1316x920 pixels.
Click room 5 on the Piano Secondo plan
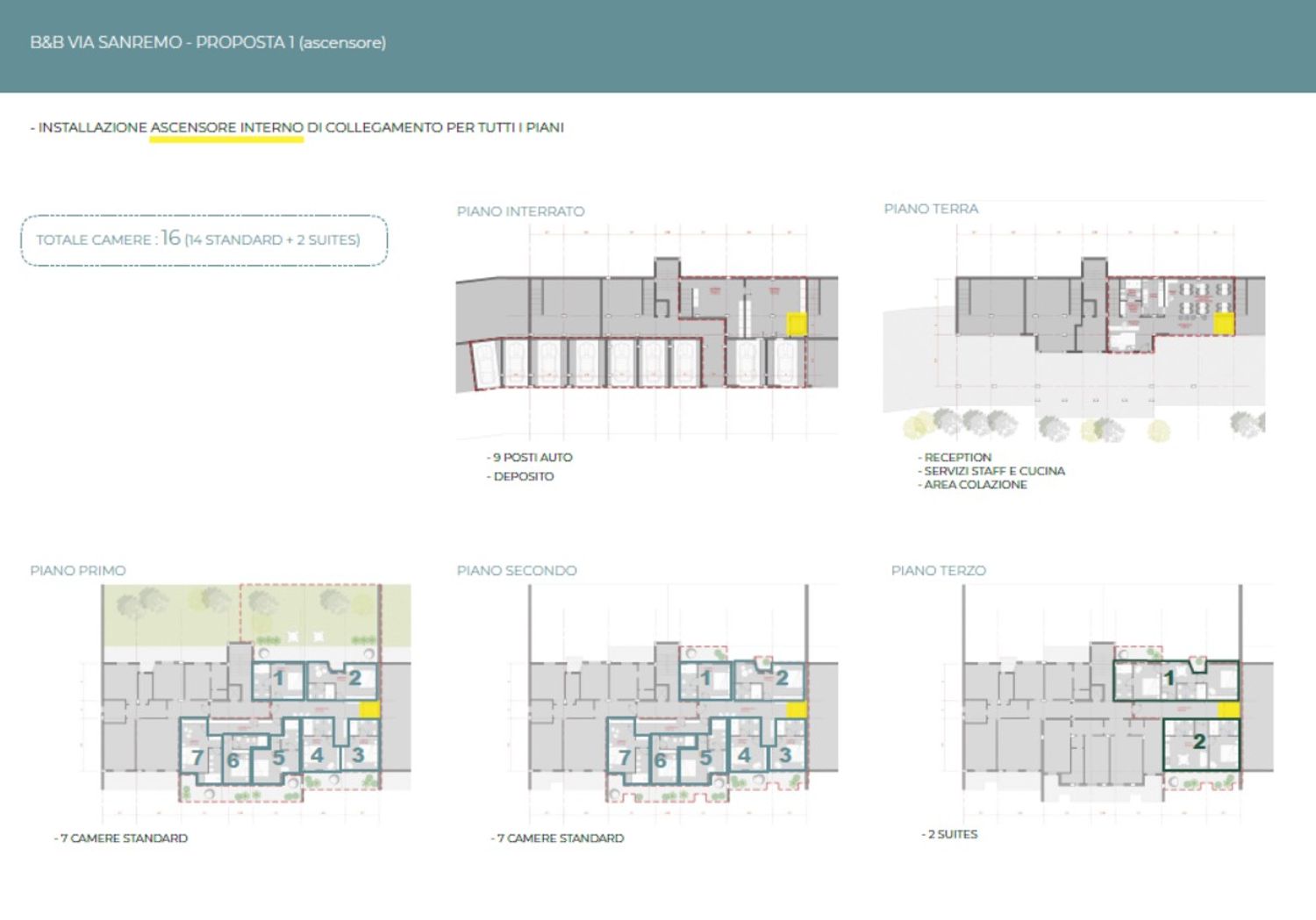(705, 758)
